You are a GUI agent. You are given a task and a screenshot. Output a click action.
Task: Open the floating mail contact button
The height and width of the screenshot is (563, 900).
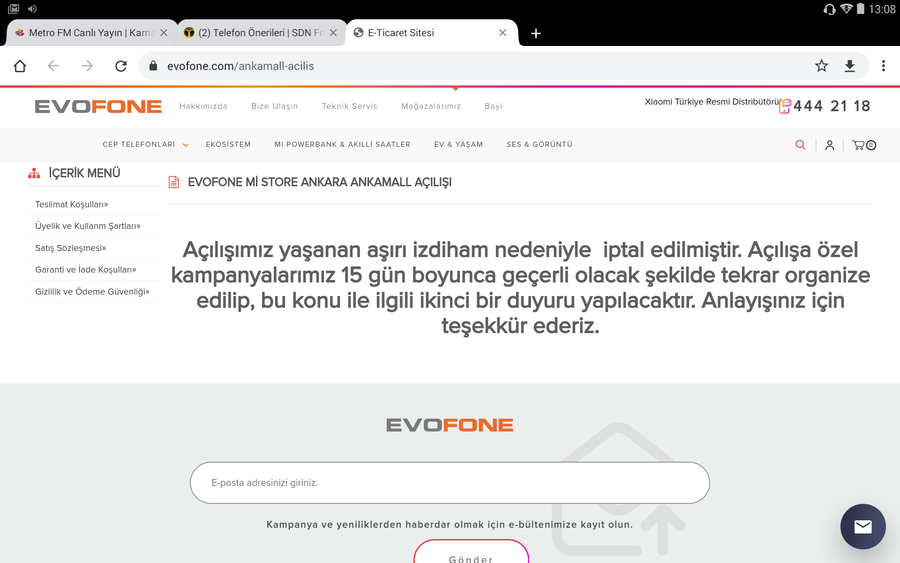(x=863, y=526)
